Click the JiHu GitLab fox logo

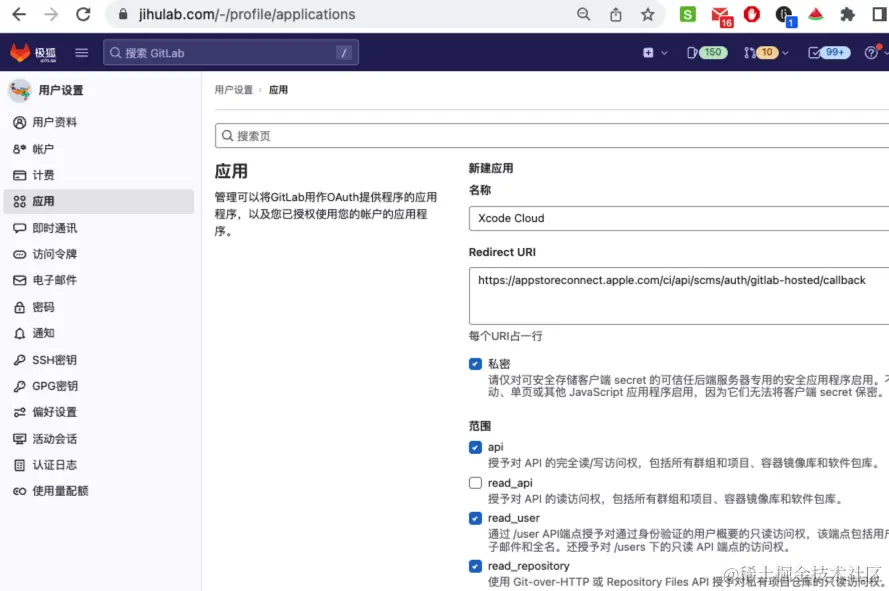point(20,52)
